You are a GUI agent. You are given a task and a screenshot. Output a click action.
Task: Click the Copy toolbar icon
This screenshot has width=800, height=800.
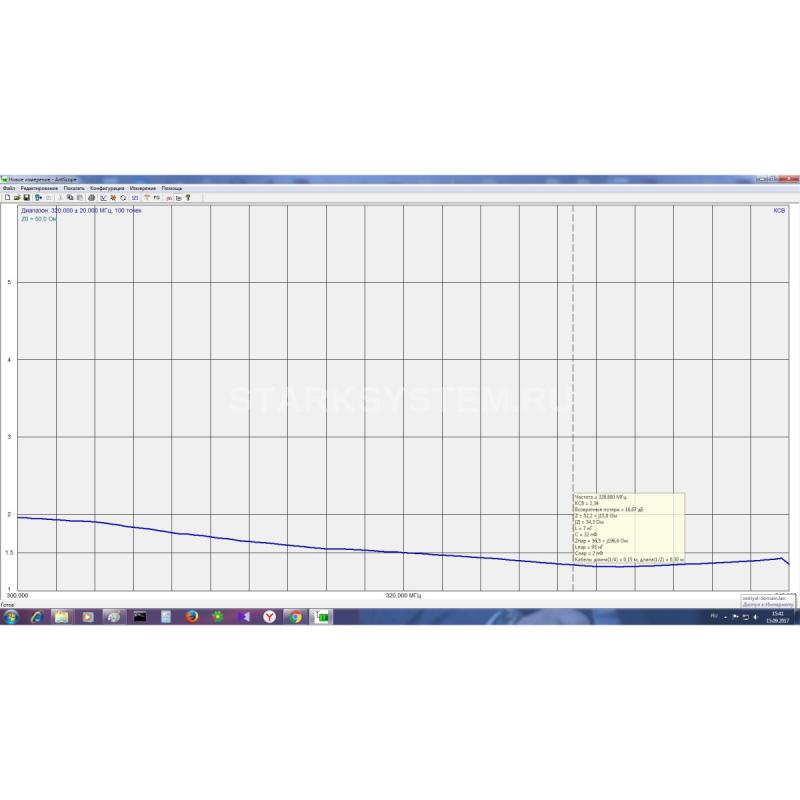point(70,197)
